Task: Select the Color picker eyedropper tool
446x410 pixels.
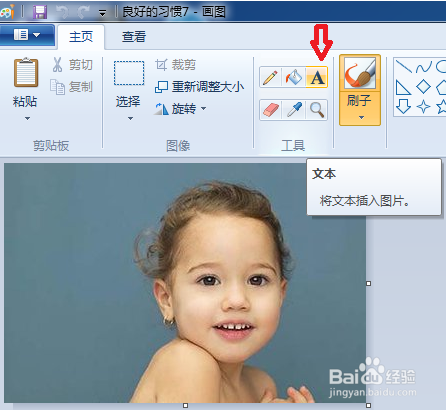Action: click(x=294, y=110)
